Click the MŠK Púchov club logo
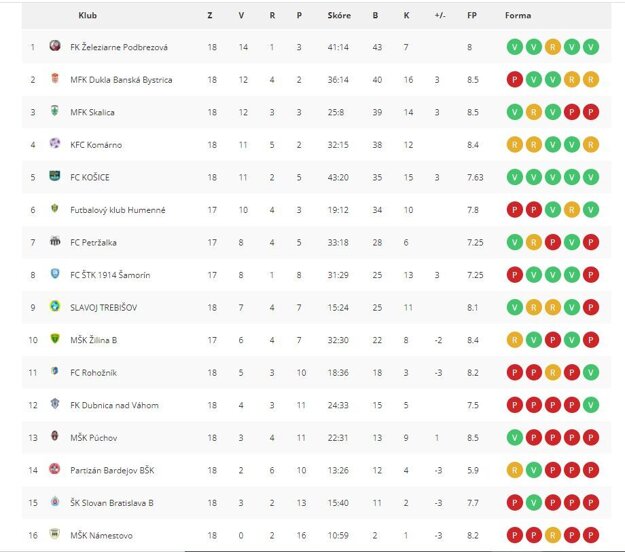The image size is (625, 552). [x=55, y=436]
